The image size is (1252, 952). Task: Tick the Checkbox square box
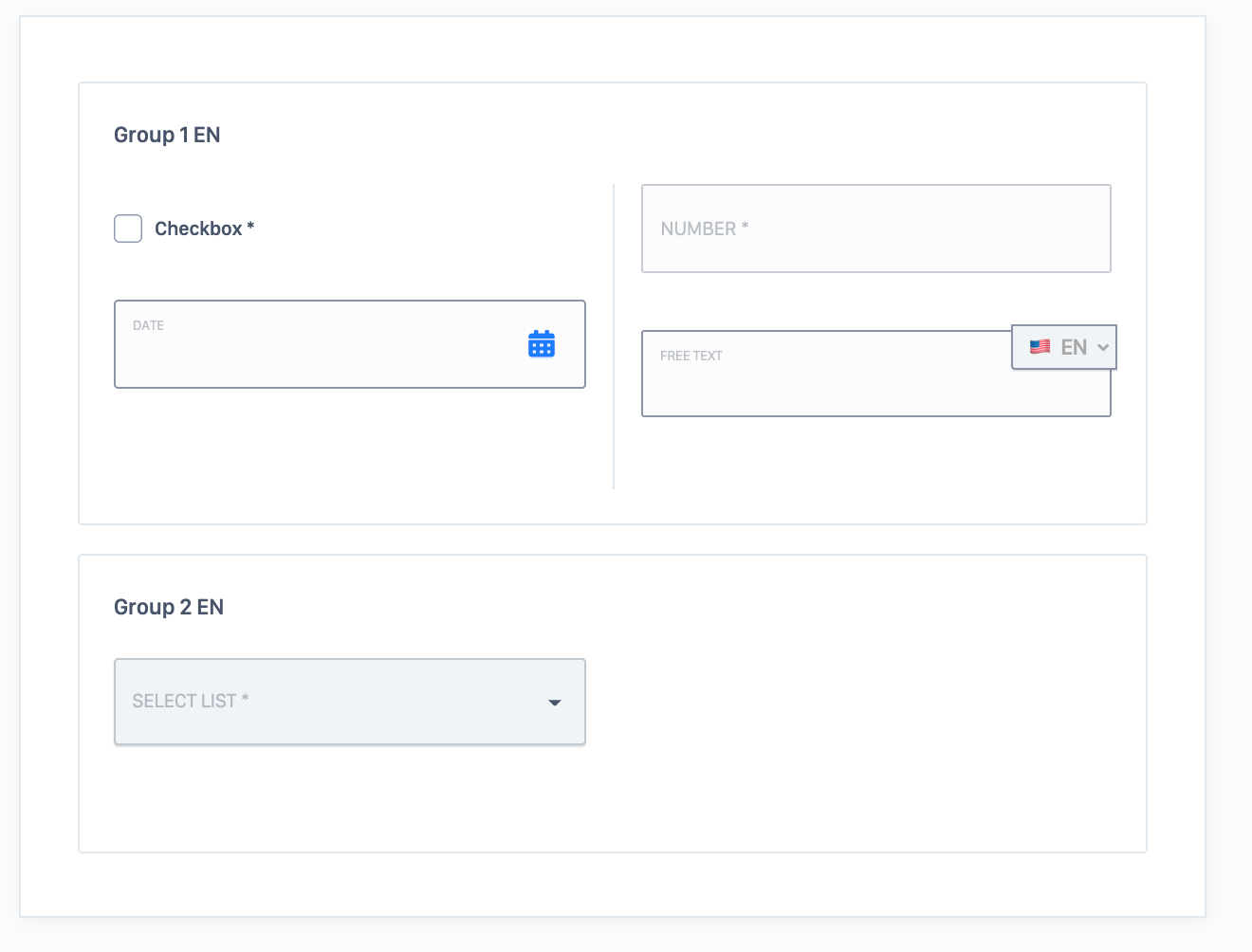128,229
